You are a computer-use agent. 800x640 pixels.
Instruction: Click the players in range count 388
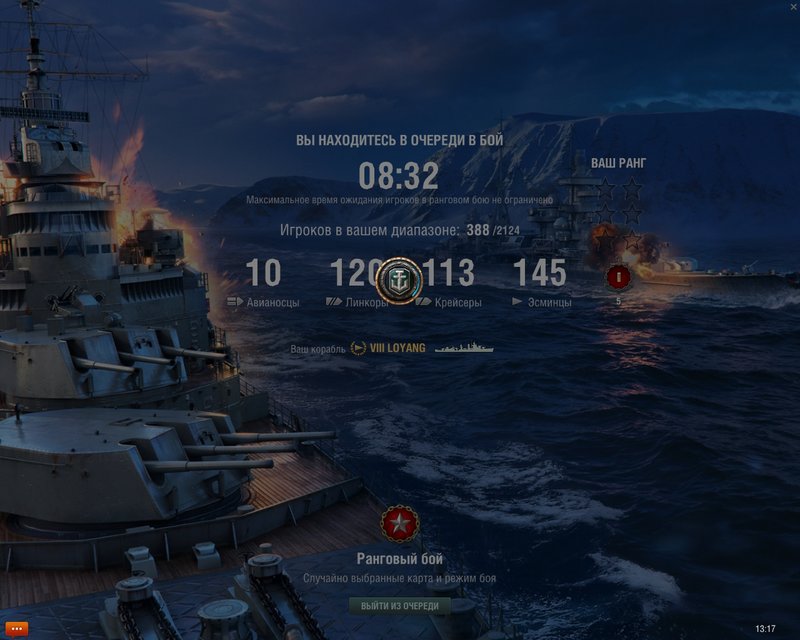[478, 230]
